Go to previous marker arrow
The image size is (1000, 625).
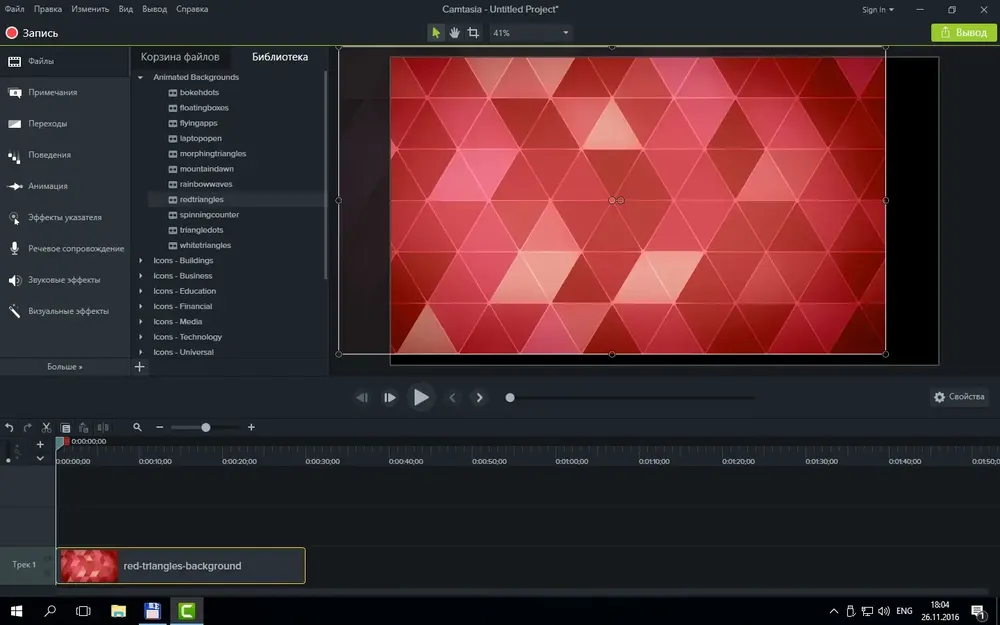click(452, 397)
